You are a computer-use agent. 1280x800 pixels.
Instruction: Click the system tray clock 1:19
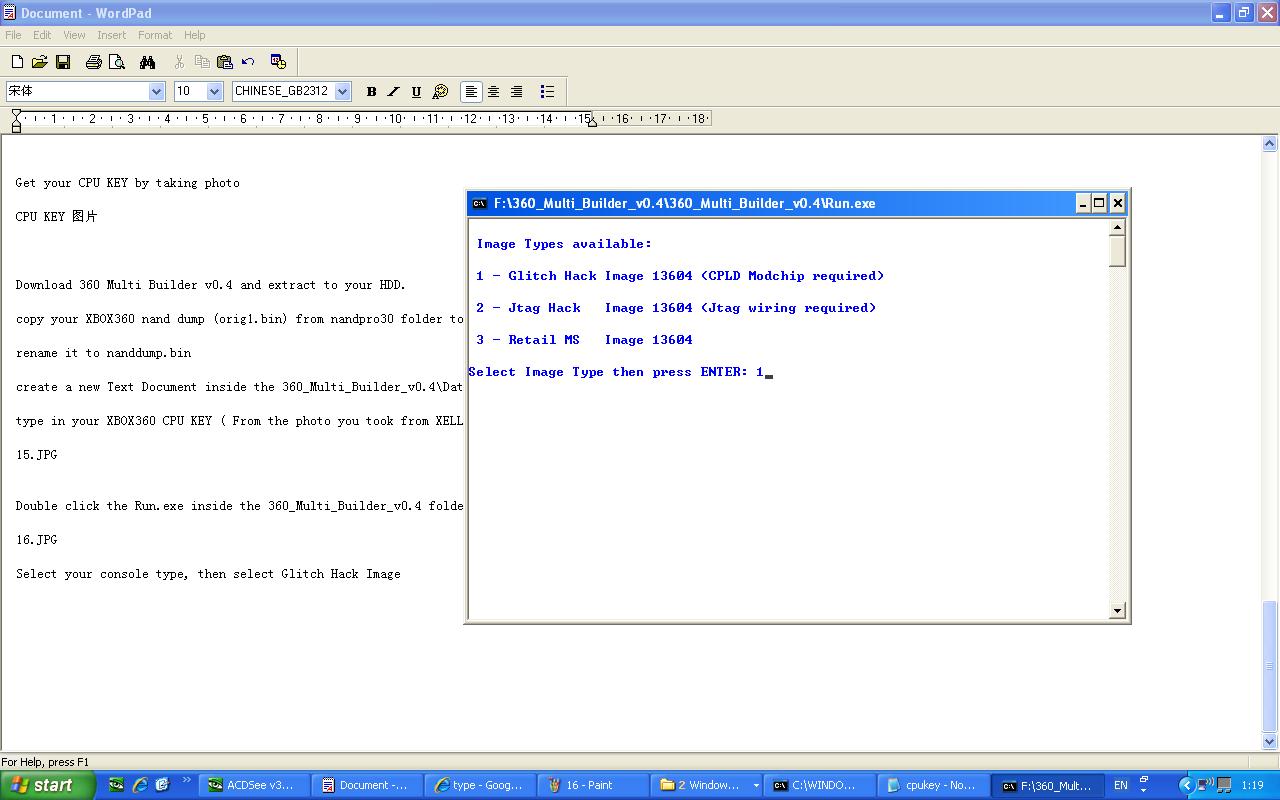pos(1252,785)
